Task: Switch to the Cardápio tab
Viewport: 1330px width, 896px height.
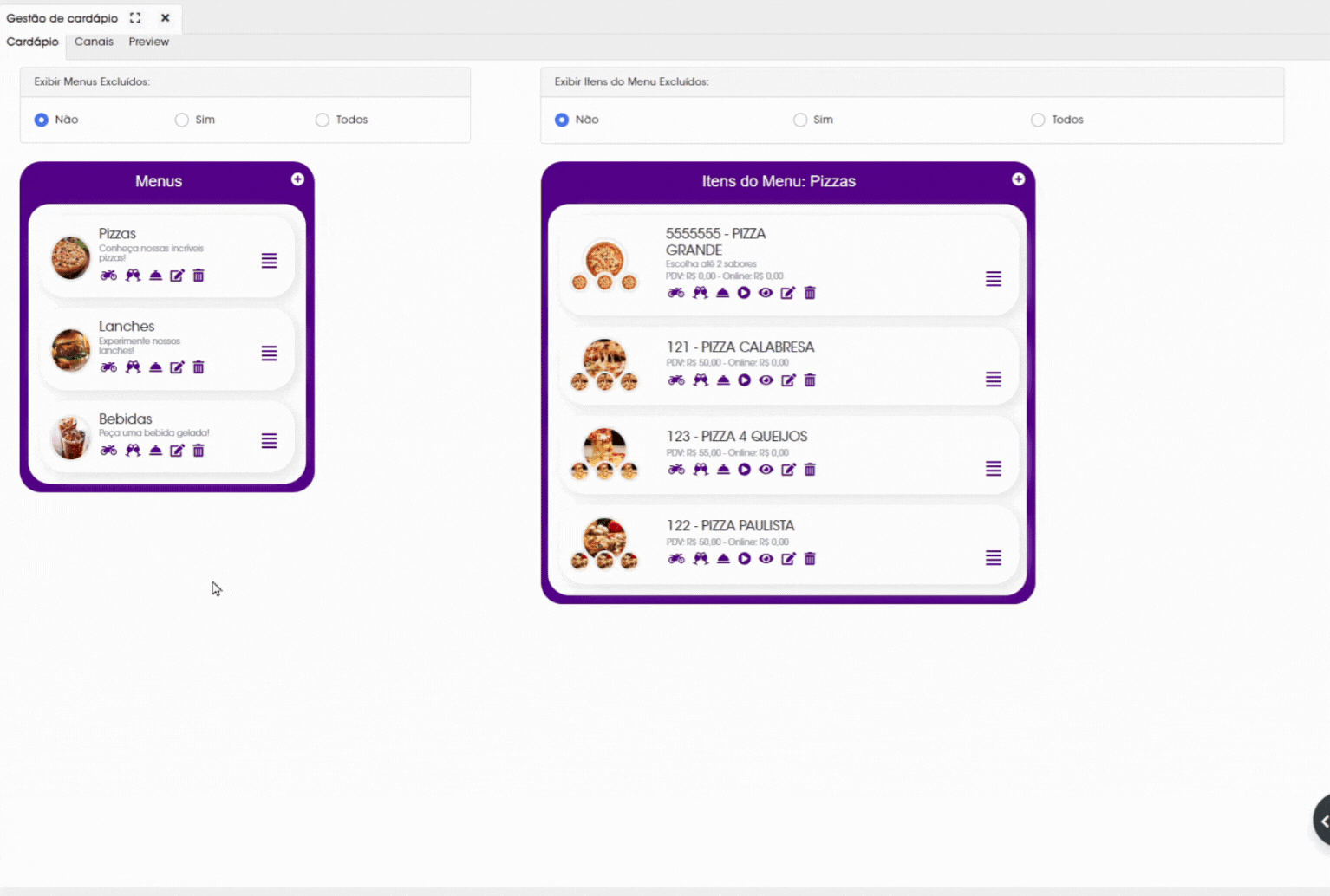Action: tap(32, 42)
